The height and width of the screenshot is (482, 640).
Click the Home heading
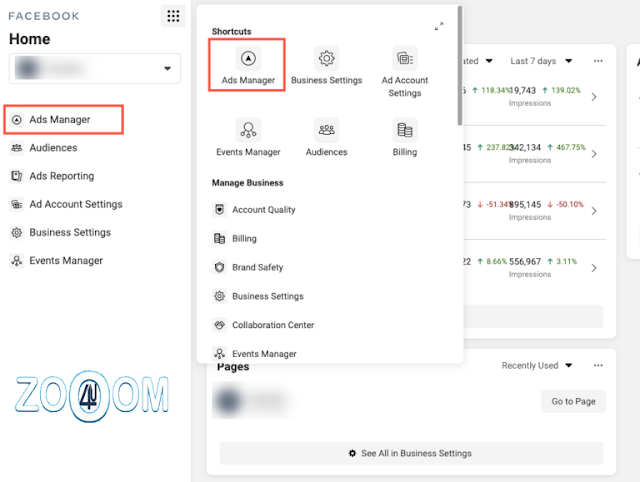29,39
